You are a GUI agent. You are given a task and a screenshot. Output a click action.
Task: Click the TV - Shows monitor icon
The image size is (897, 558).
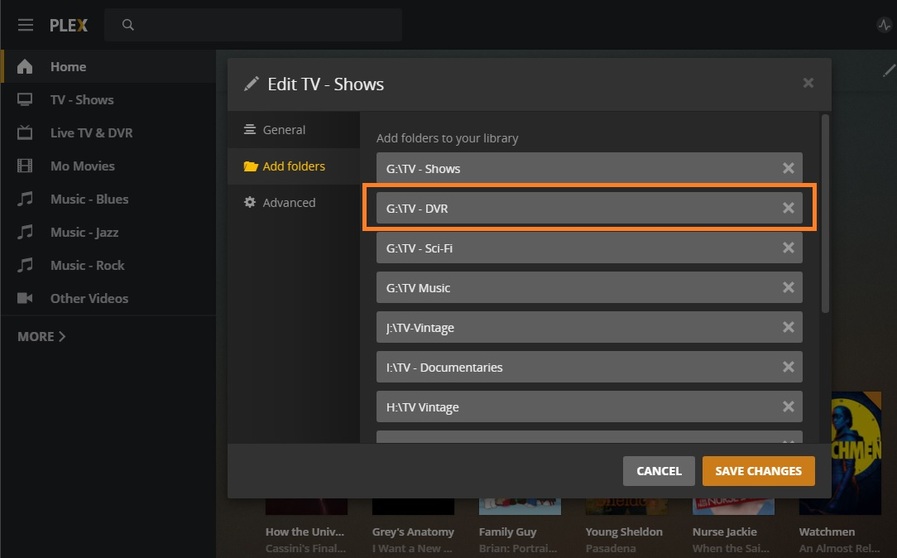click(x=25, y=100)
